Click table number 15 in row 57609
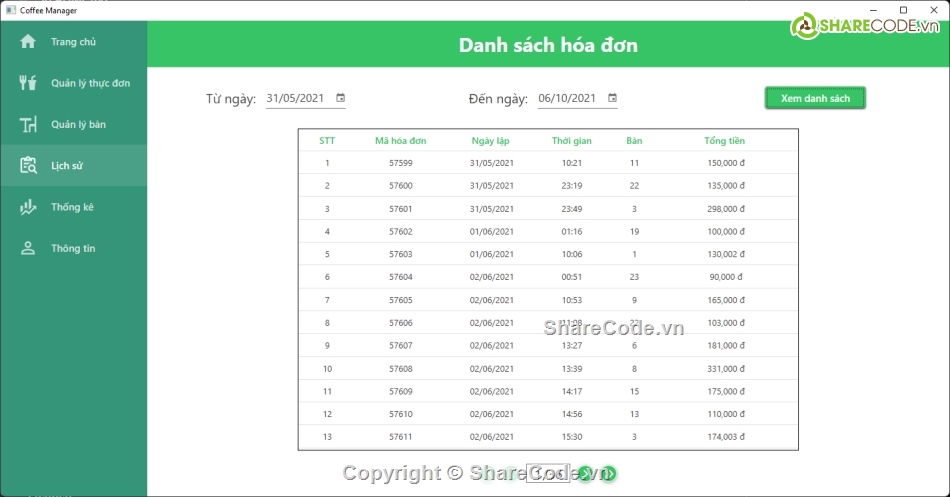 634,391
